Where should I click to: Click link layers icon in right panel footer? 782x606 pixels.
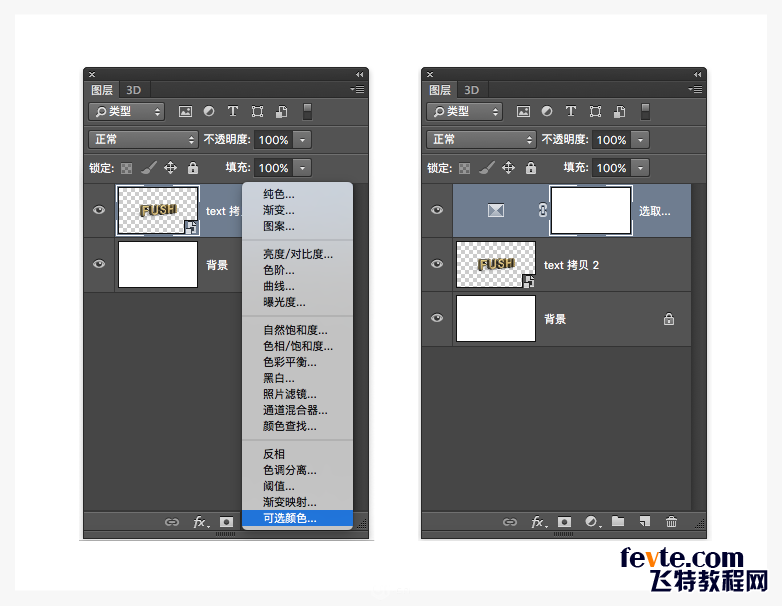510,522
